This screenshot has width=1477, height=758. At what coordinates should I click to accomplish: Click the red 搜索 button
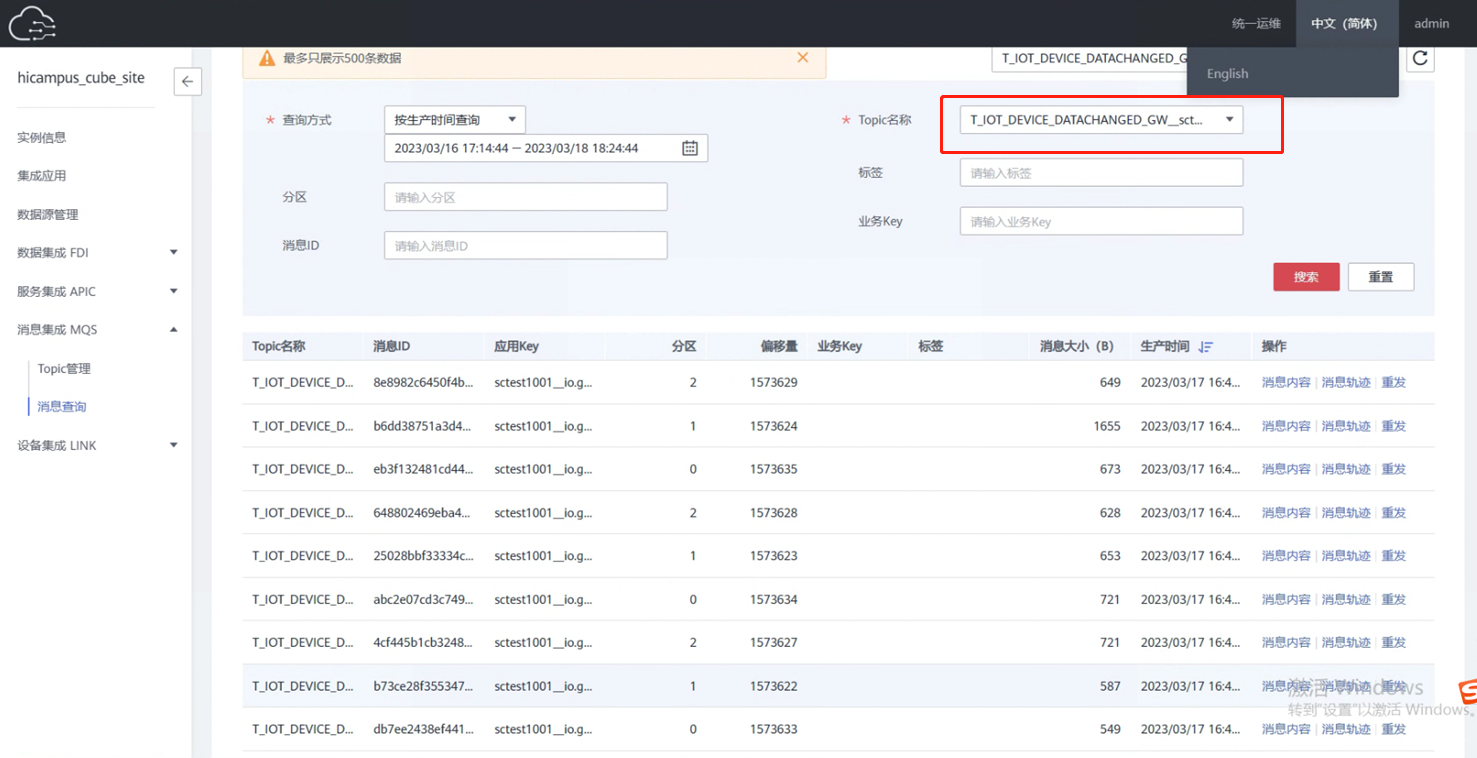[1305, 277]
